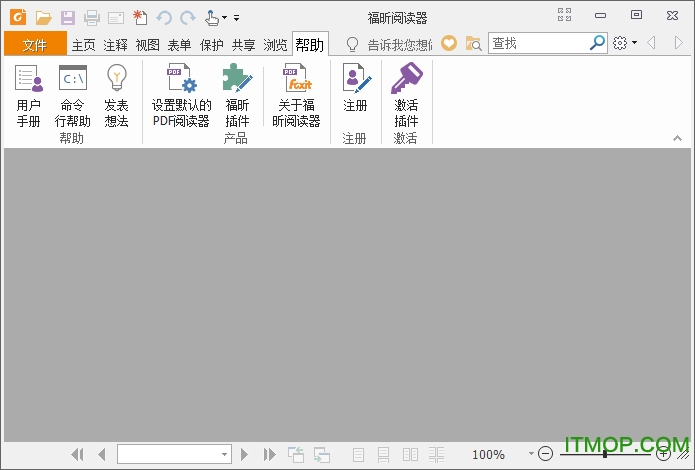Click the Foxit logo in the title bar
Screen dimensions: 695x470
pyautogui.click(x=18, y=17)
